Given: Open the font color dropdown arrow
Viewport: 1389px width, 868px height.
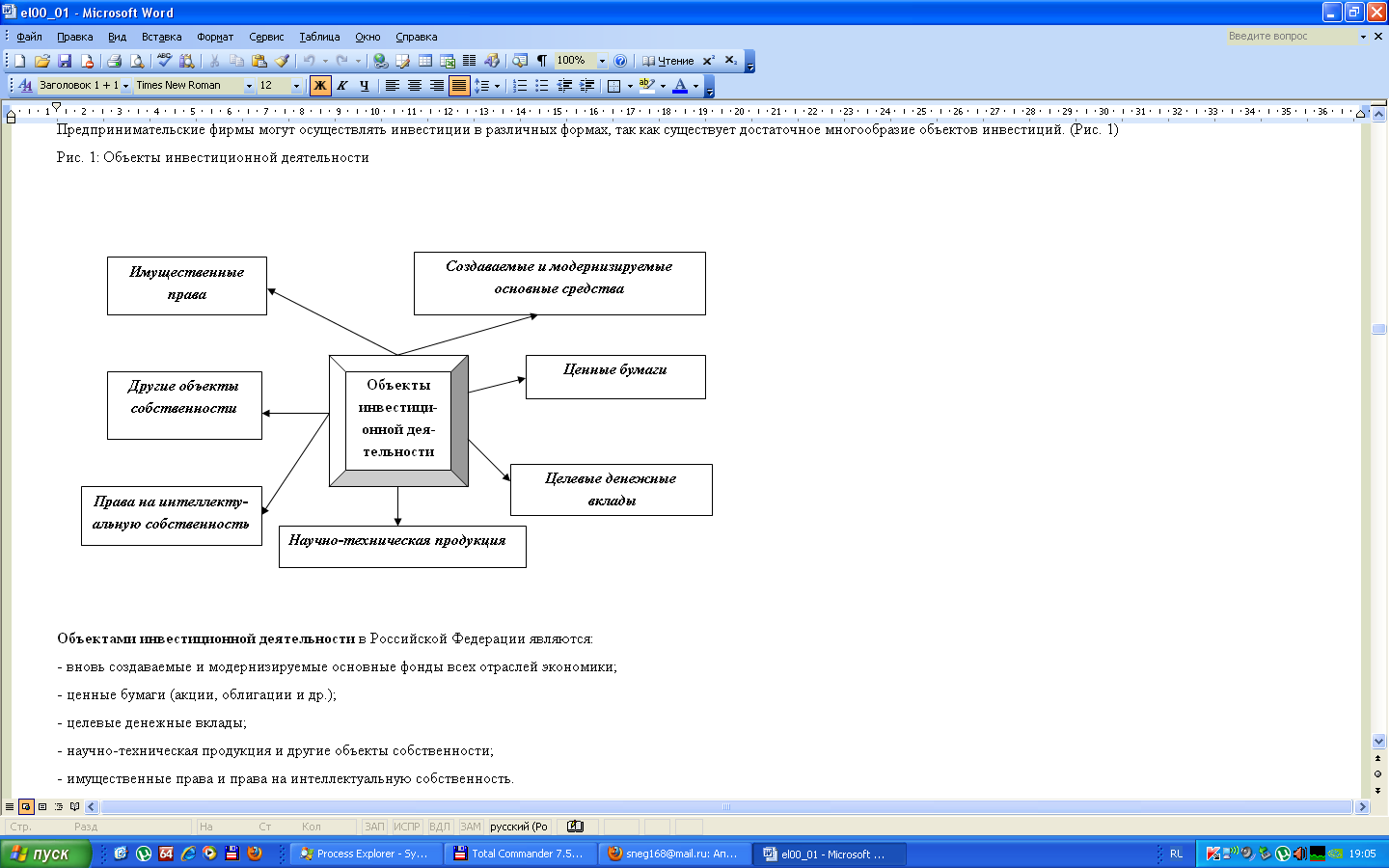Looking at the screenshot, I should click(695, 86).
